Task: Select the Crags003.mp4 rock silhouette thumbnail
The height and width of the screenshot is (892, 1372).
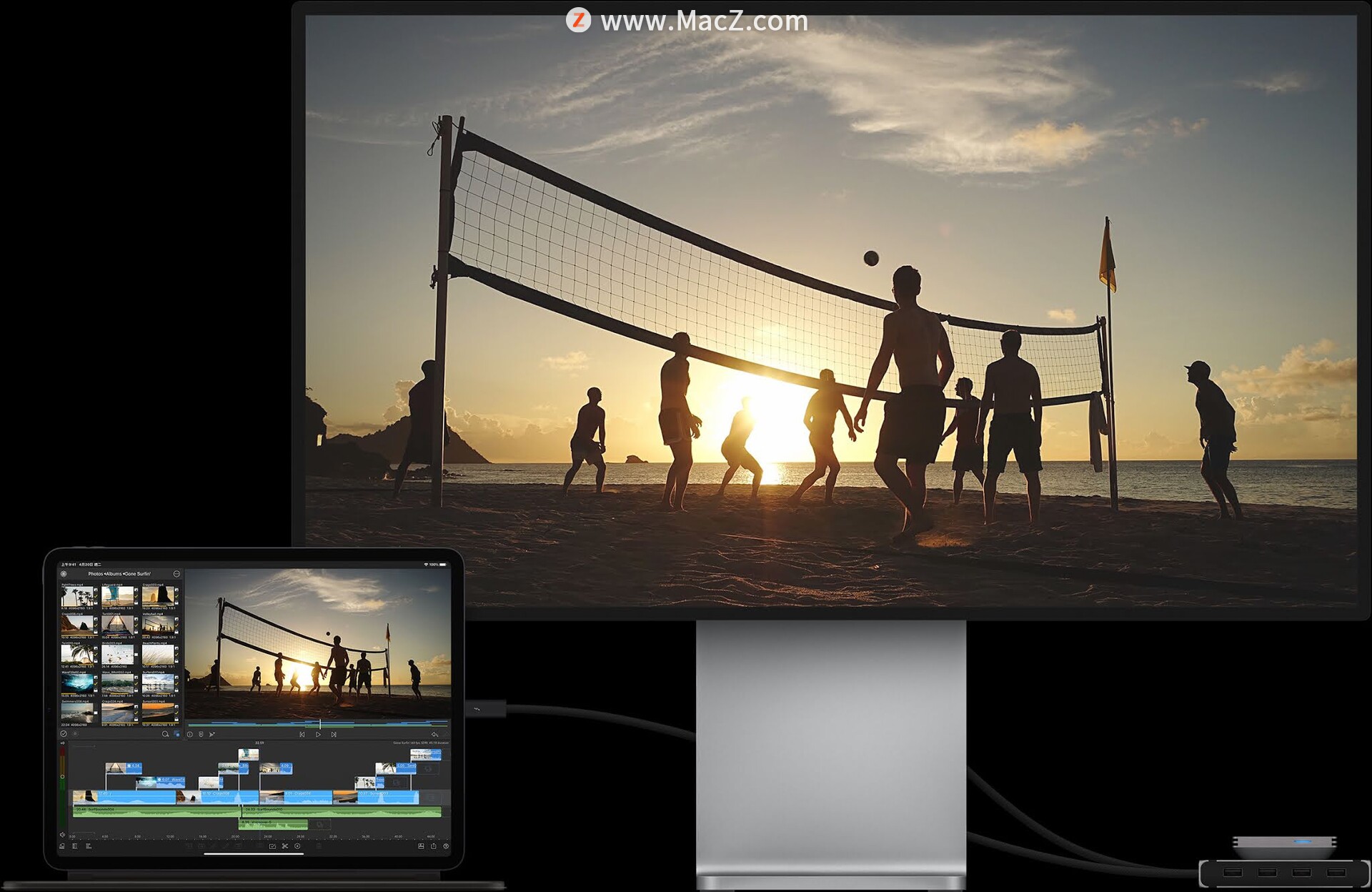Action: [x=159, y=596]
